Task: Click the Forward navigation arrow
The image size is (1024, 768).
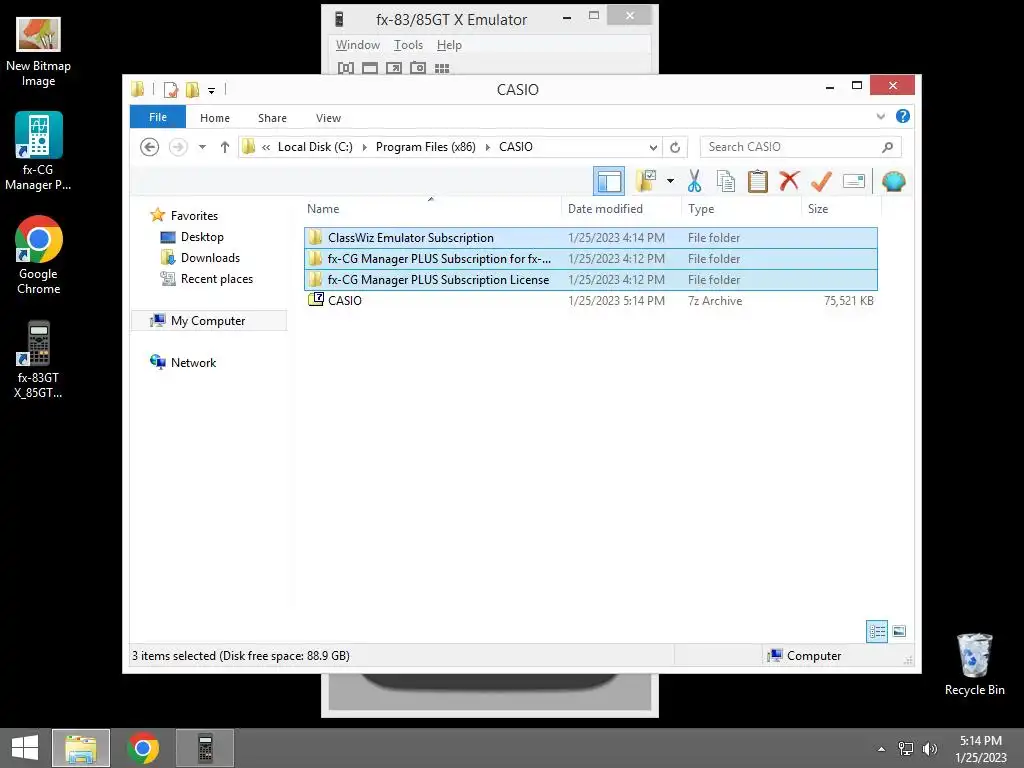Action: pyautogui.click(x=178, y=147)
